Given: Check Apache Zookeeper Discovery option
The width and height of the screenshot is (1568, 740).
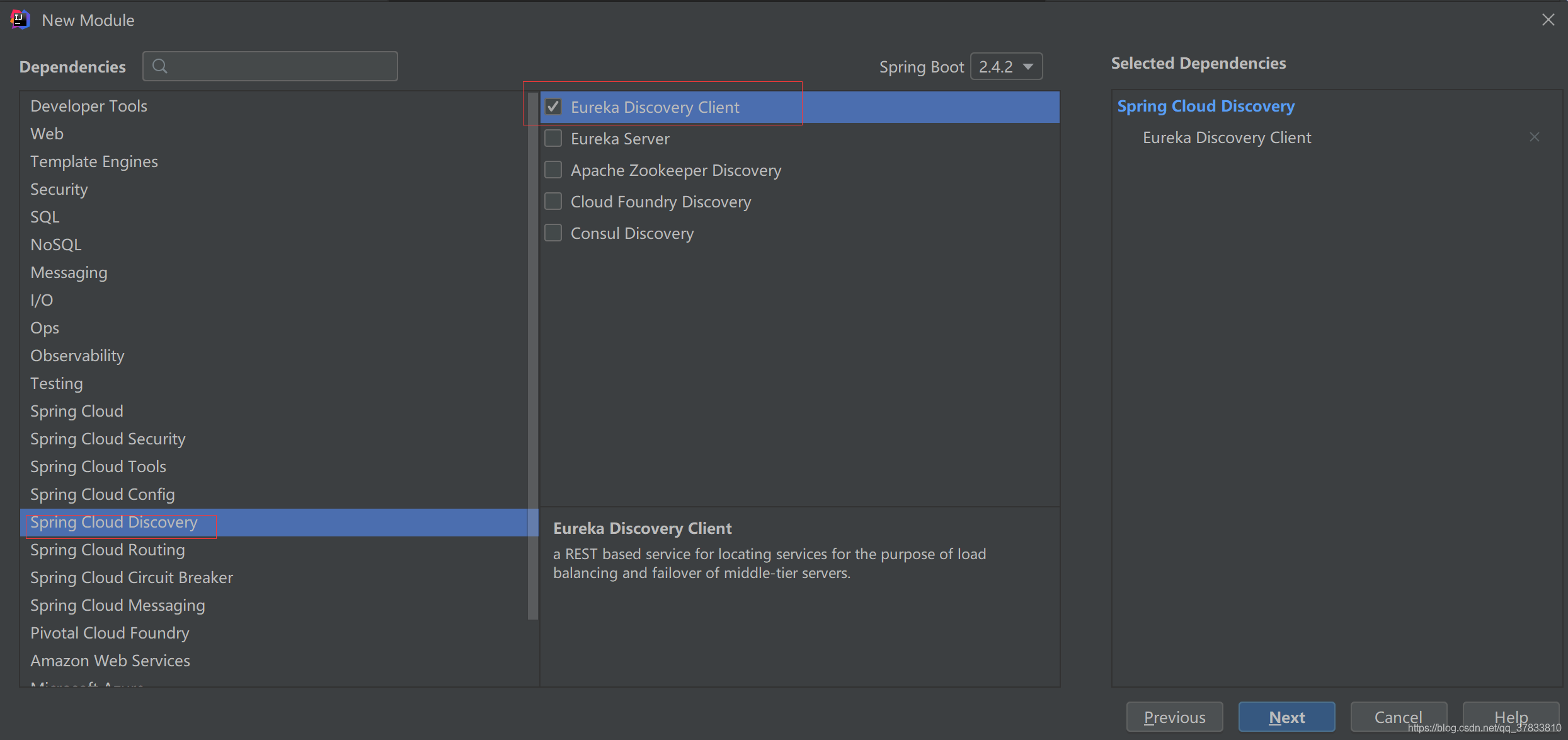Looking at the screenshot, I should click(x=553, y=170).
